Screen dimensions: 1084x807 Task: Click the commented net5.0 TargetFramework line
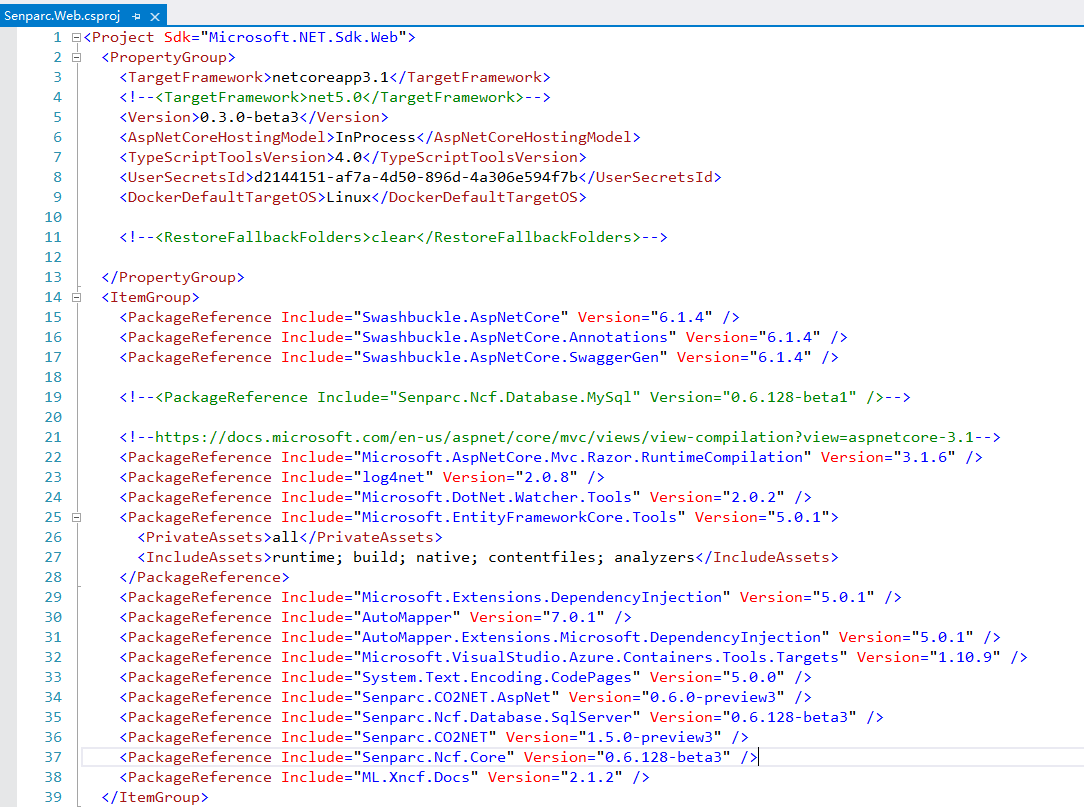[x=335, y=97]
